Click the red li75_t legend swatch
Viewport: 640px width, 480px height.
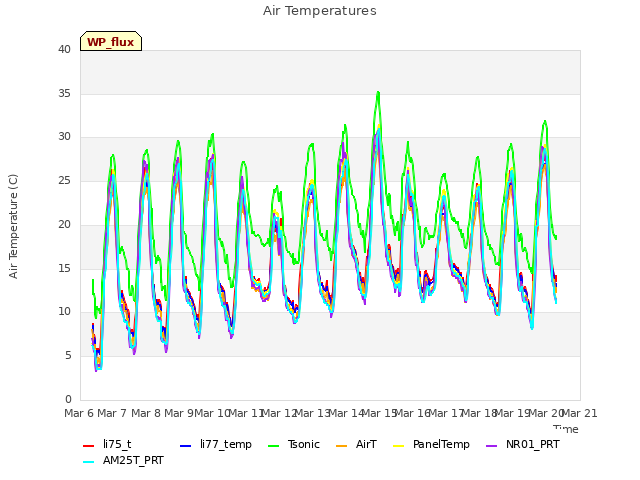point(89,446)
